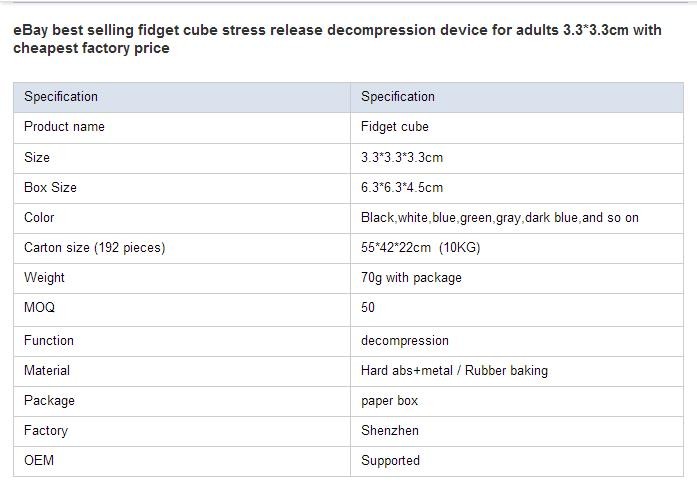Viewport: 697px width, 490px height.
Task: Select the Hard abs+metal / Rubber baking text
Action: (454, 371)
